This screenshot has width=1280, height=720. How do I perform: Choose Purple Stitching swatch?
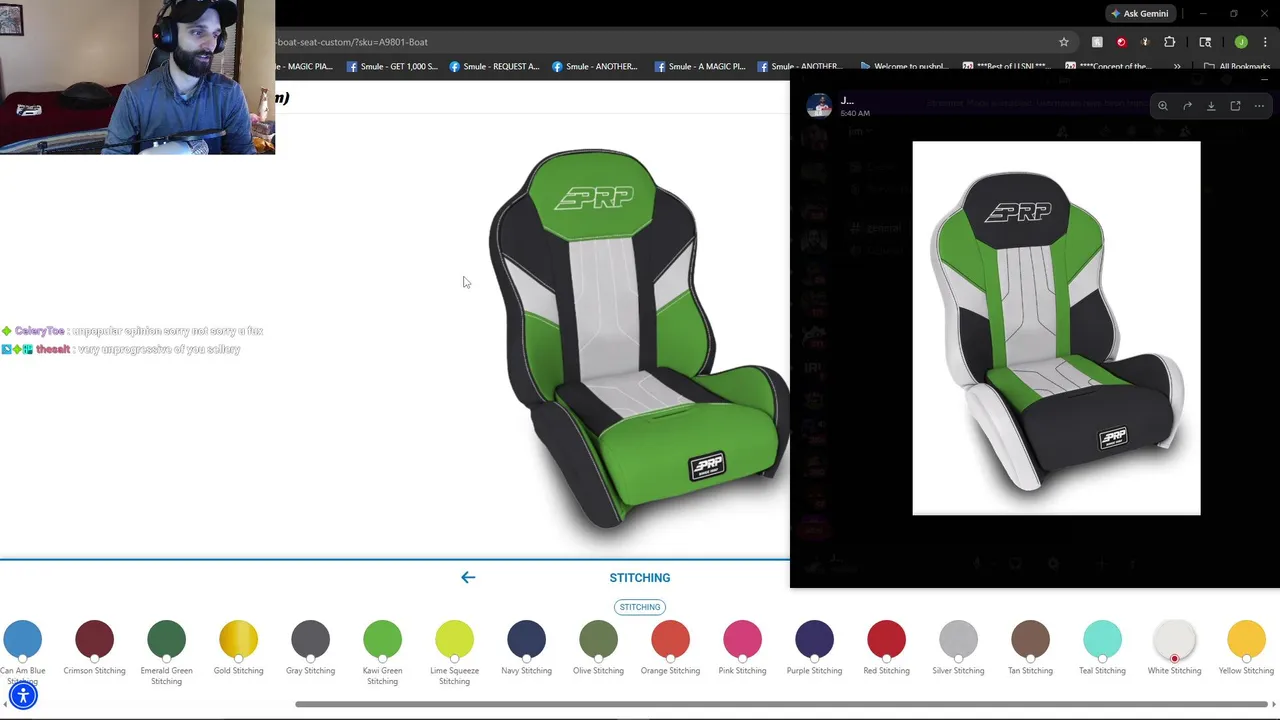click(814, 640)
